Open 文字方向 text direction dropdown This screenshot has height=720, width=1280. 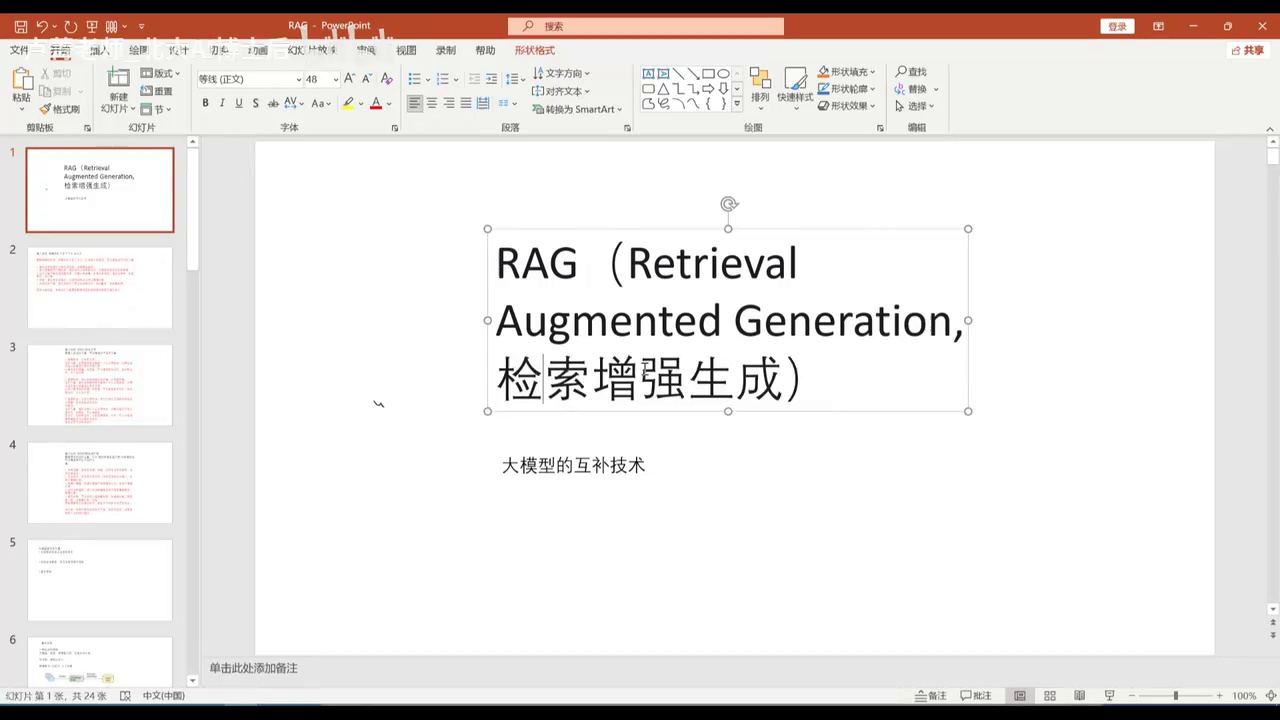click(561, 73)
